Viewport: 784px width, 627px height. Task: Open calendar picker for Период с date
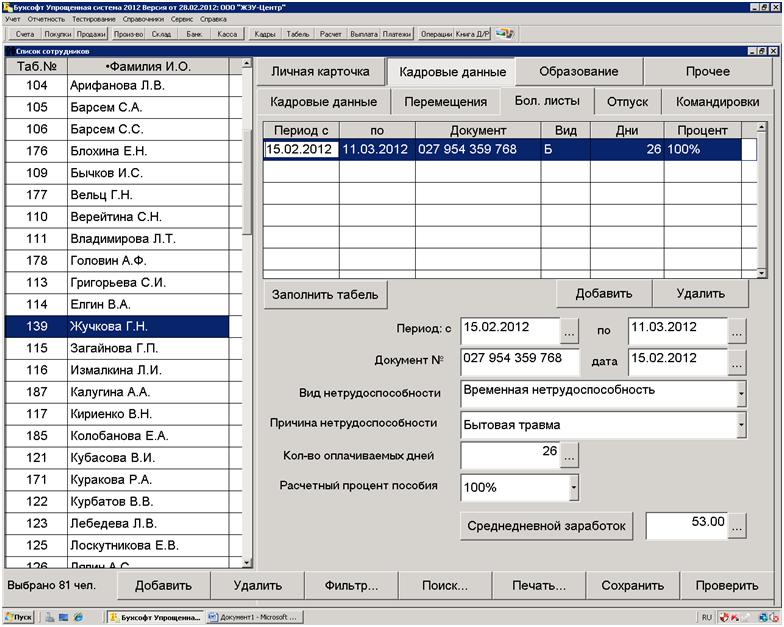pyautogui.click(x=569, y=329)
